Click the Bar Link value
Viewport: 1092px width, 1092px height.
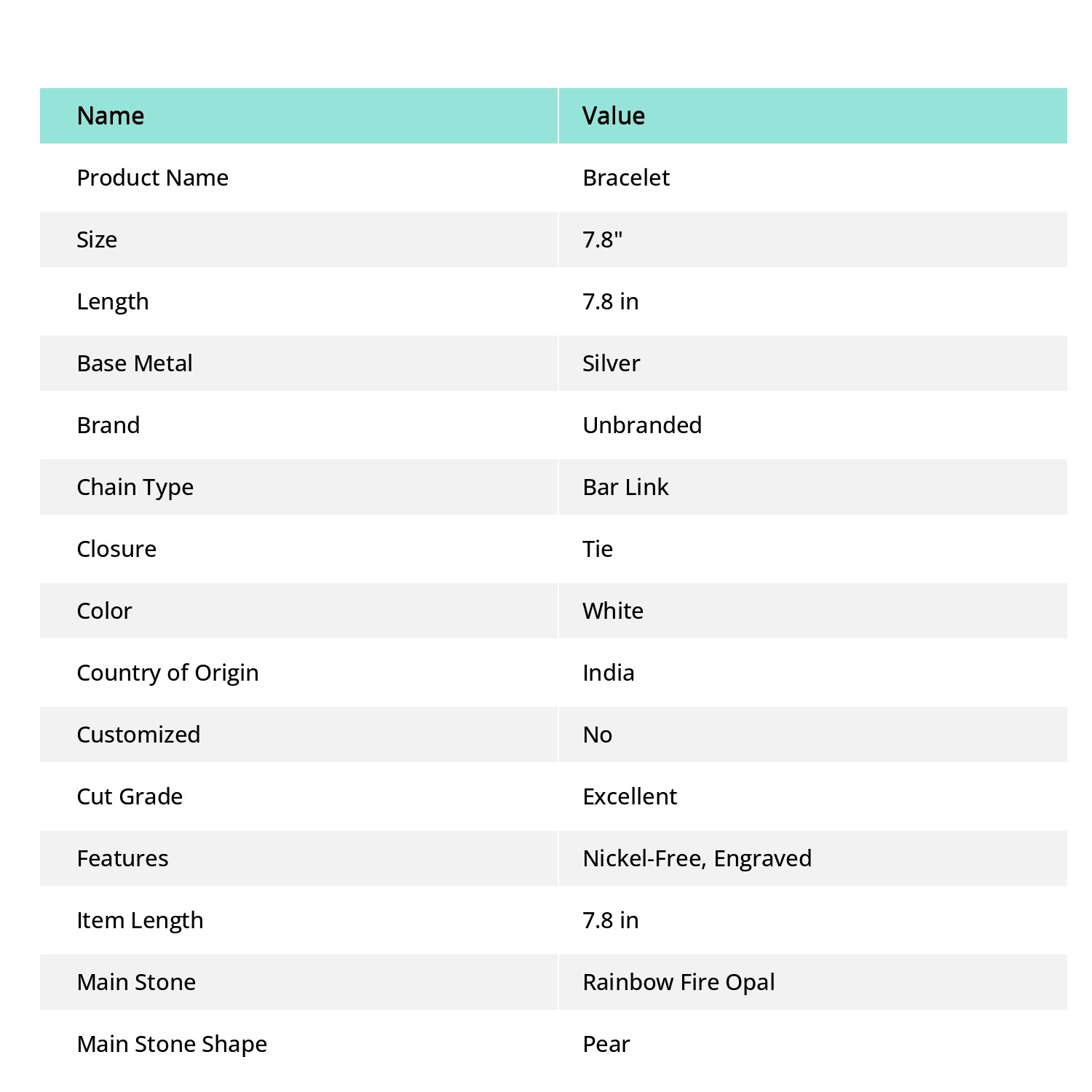tap(625, 487)
